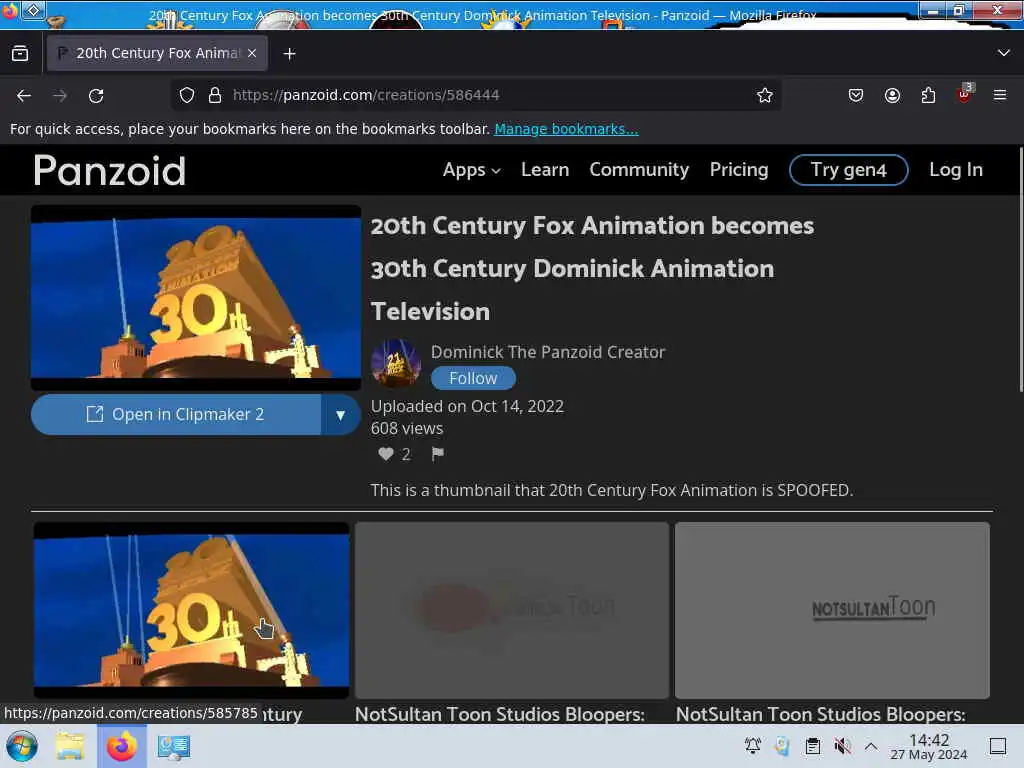Open the File Explorer taskbar icon
This screenshot has width=1024, height=768.
tap(70, 746)
